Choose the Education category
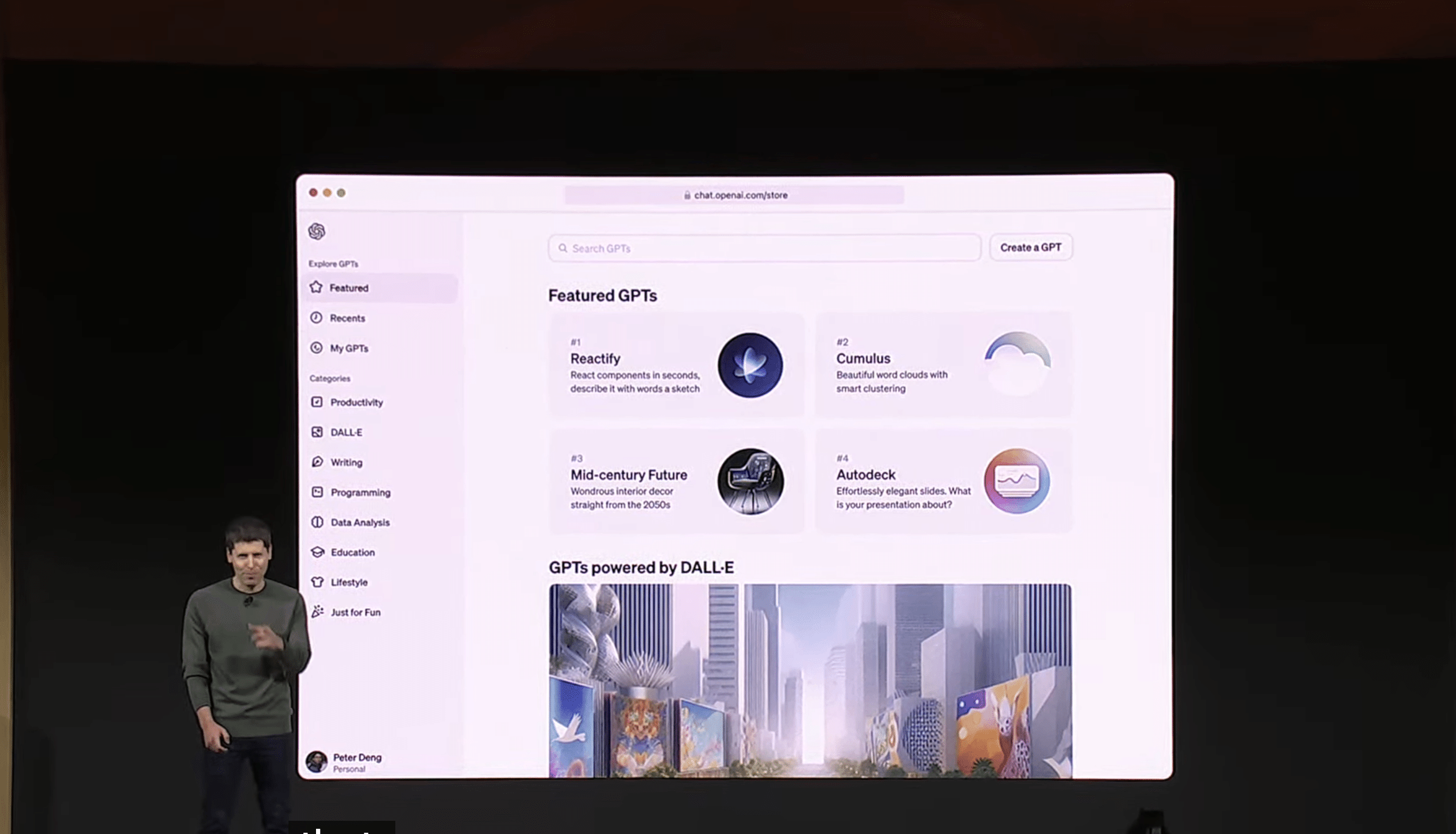The image size is (1456, 834). tap(352, 552)
